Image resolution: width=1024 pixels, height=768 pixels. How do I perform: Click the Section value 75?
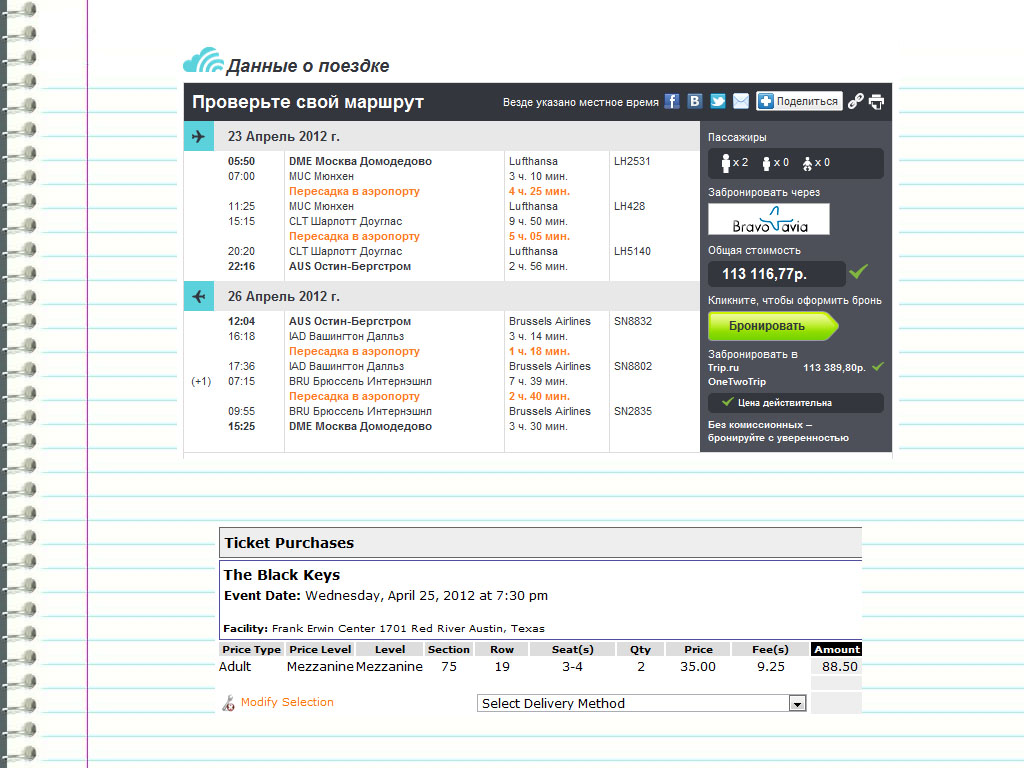point(449,667)
